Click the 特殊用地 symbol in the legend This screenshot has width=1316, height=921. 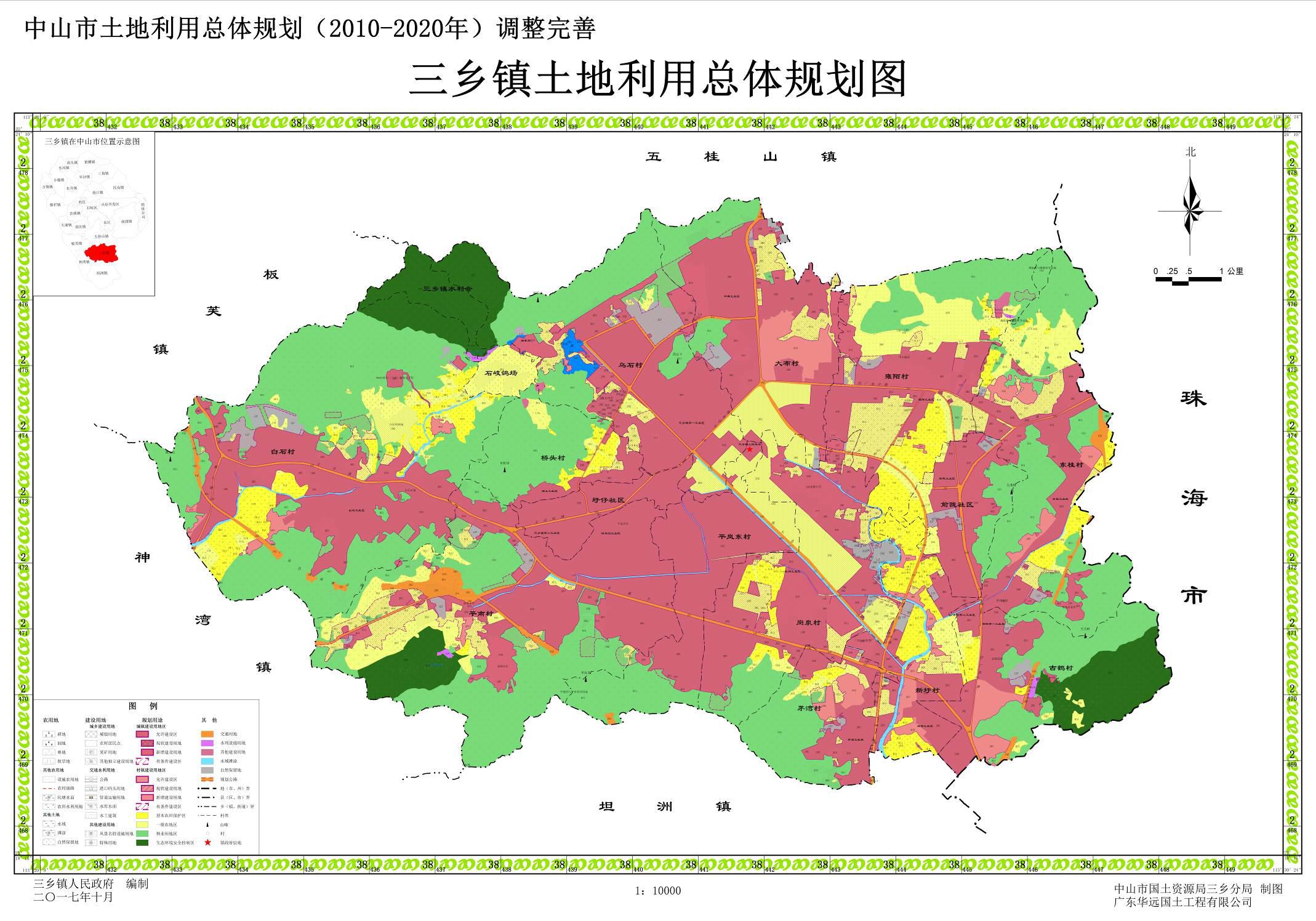pos(91,843)
